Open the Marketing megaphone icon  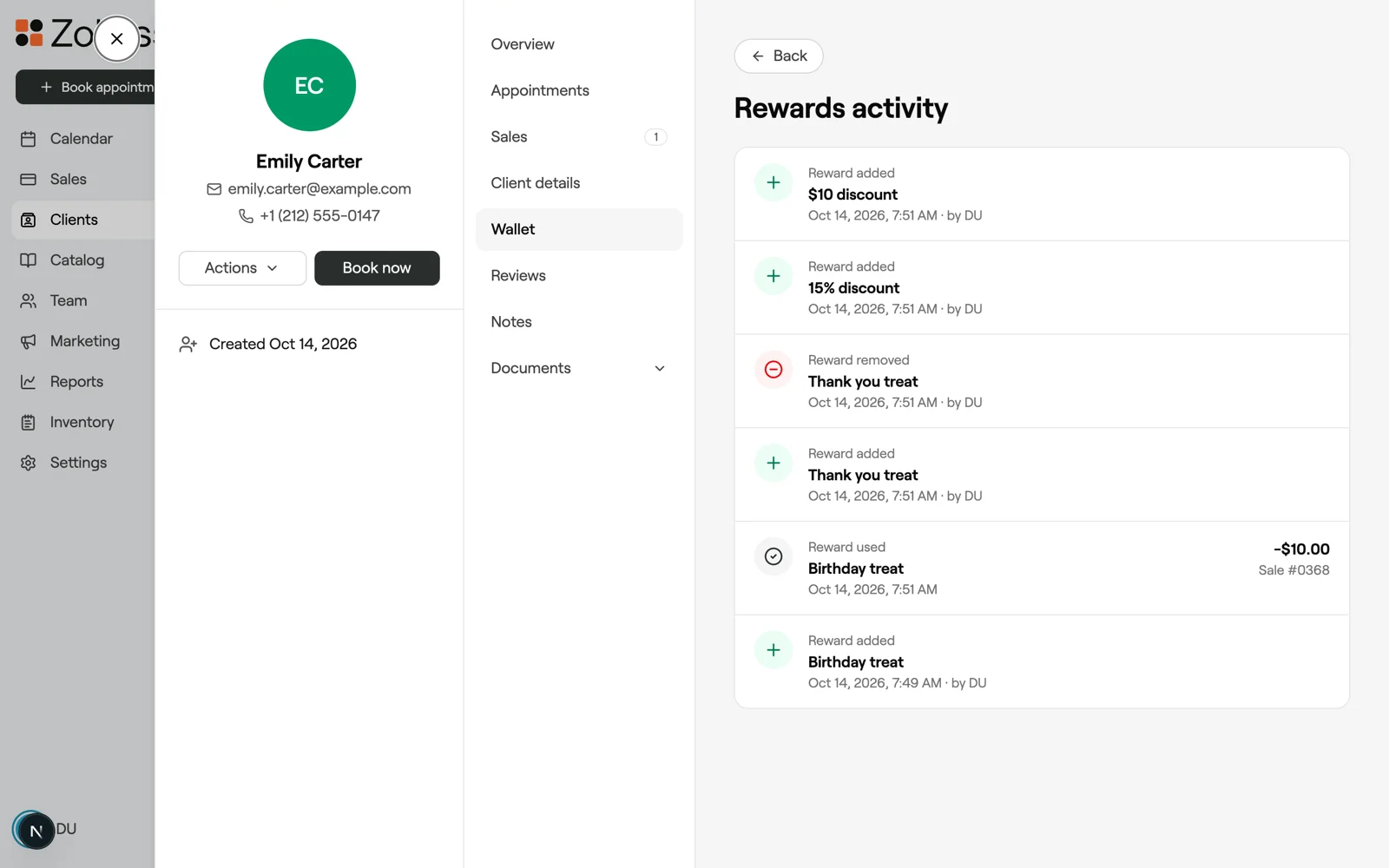click(x=29, y=341)
